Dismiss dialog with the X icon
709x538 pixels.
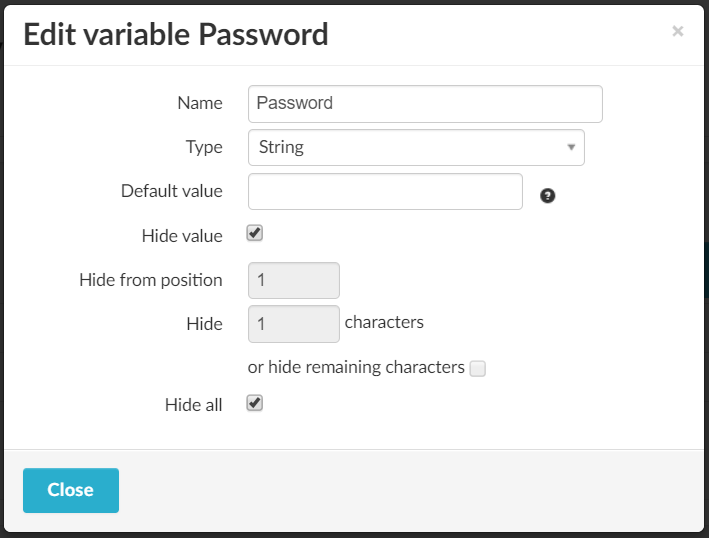pos(678,32)
